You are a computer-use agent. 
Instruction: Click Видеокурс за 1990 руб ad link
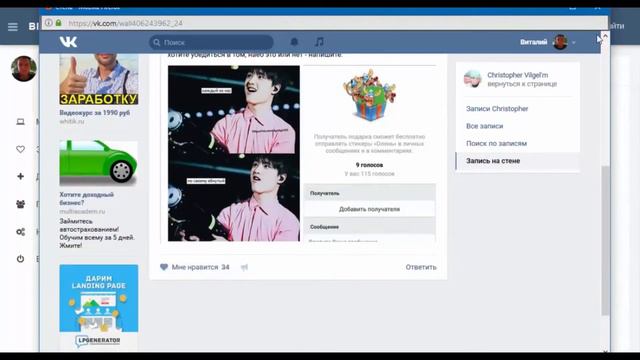95,113
